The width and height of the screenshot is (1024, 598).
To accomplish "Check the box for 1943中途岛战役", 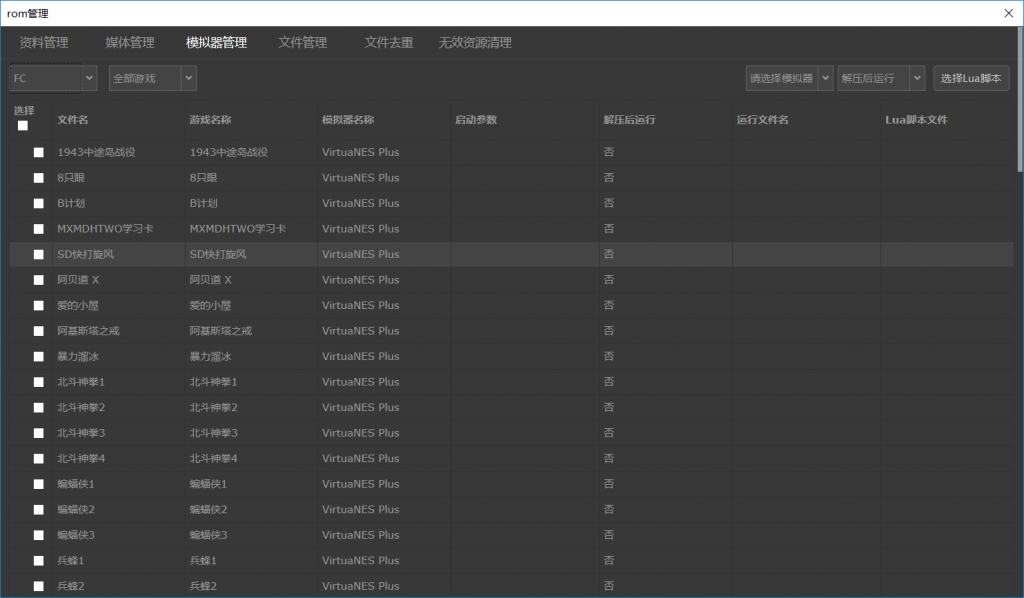I will click(39, 153).
